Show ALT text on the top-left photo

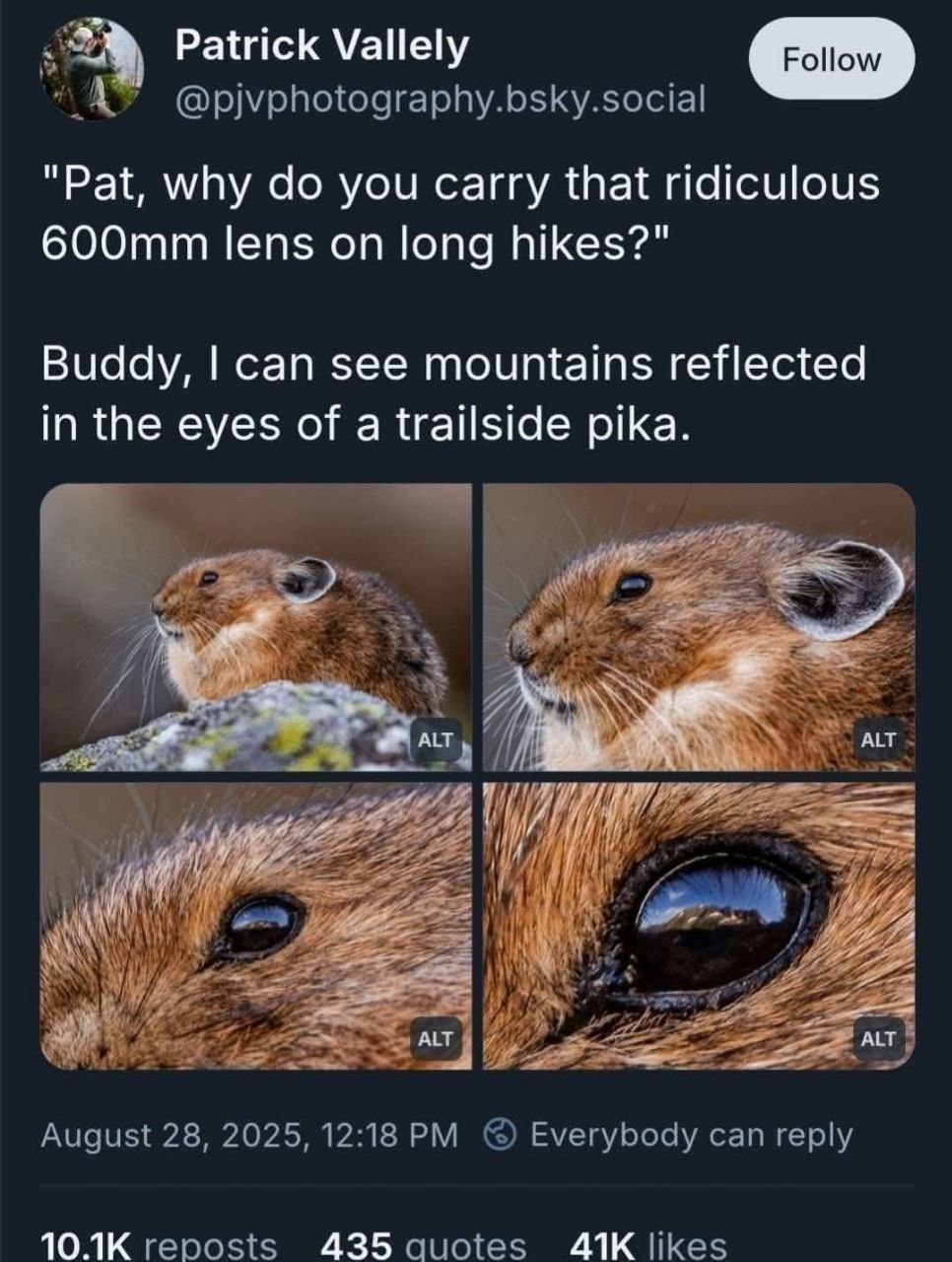pos(436,739)
